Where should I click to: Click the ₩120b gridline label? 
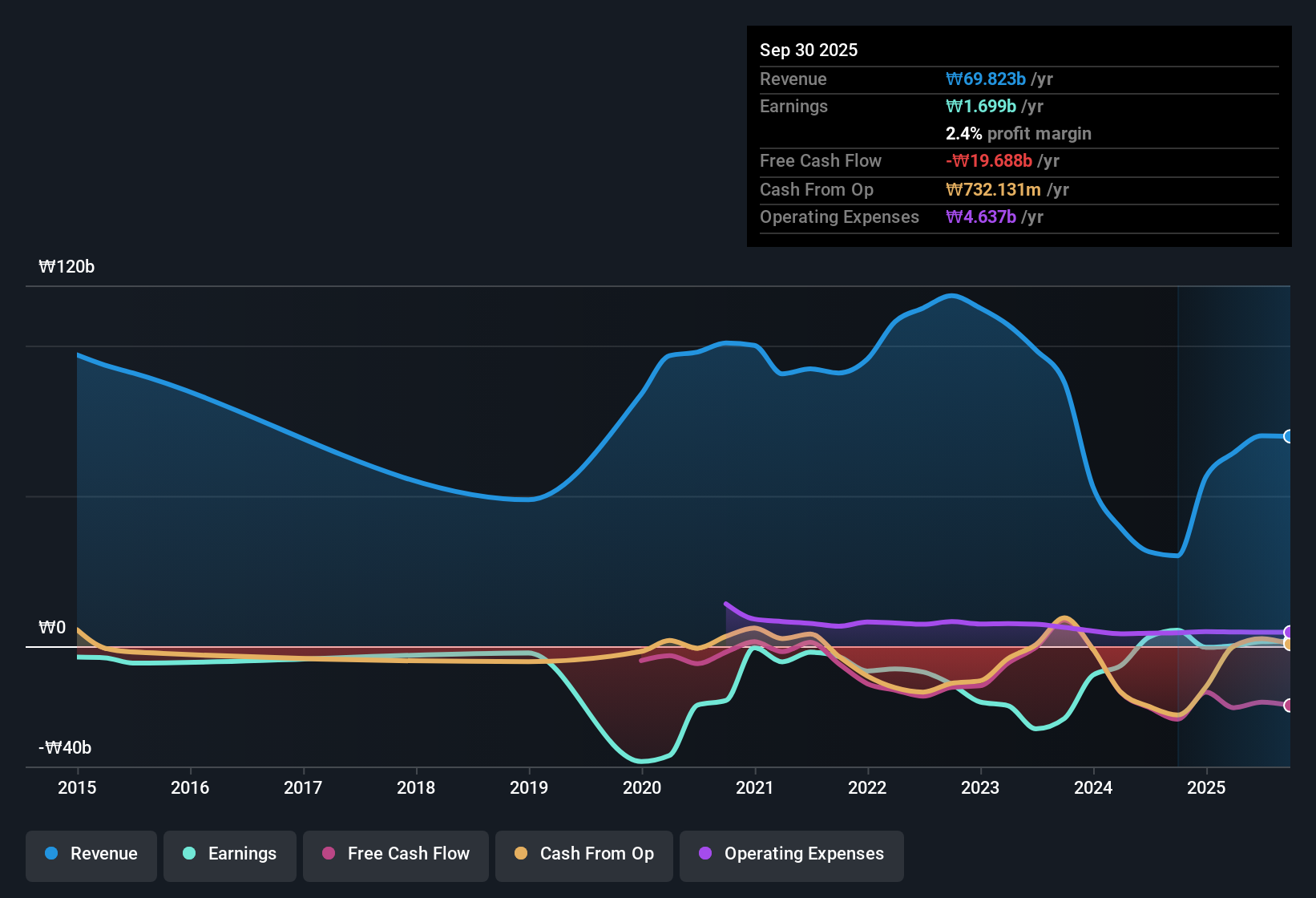point(67,267)
